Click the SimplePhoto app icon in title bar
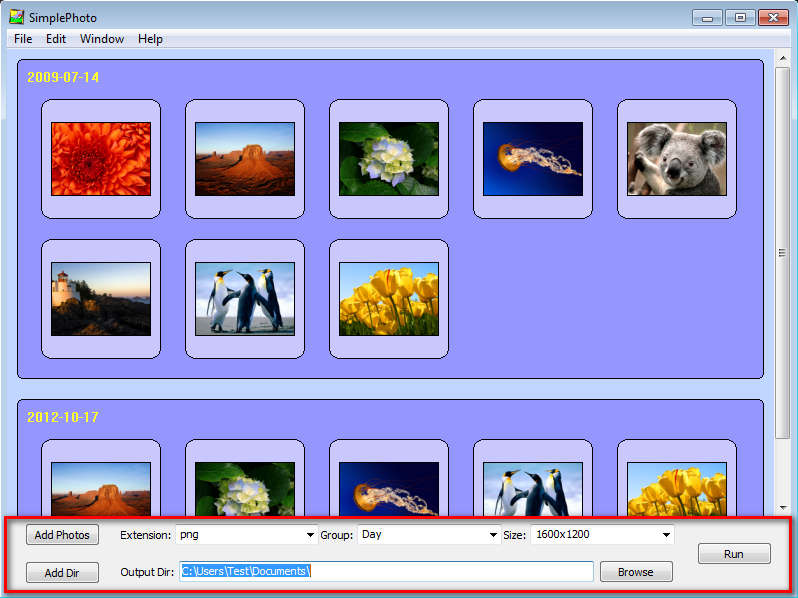The image size is (798, 598). coord(16,17)
